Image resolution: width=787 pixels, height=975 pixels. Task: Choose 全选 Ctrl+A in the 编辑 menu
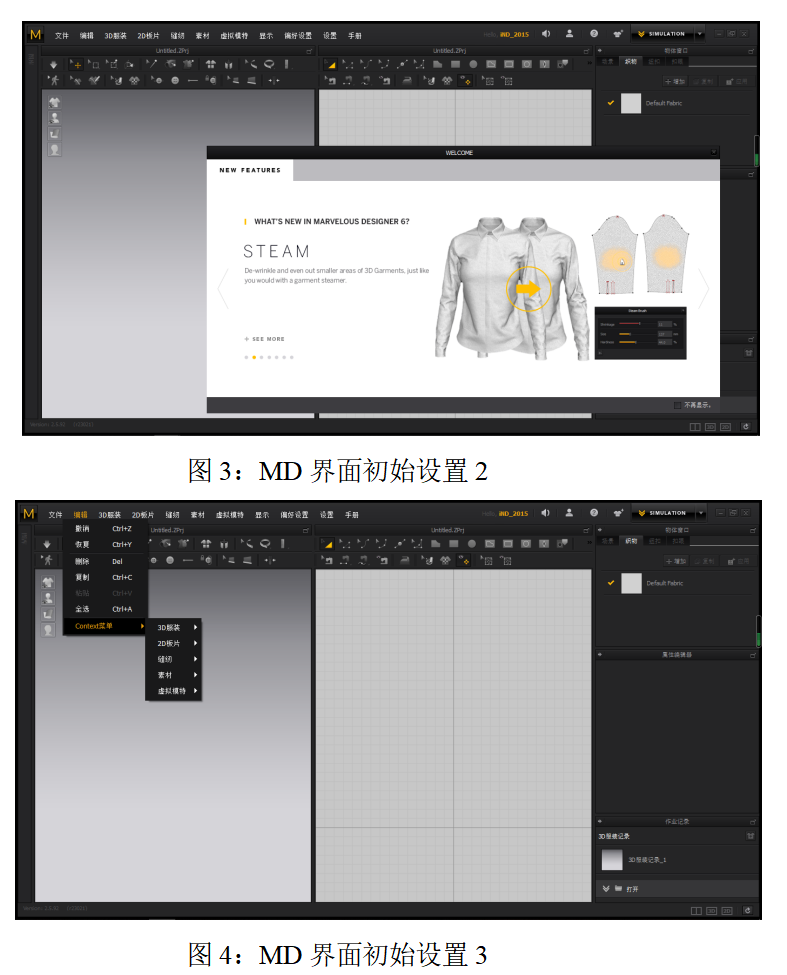pyautogui.click(x=104, y=609)
